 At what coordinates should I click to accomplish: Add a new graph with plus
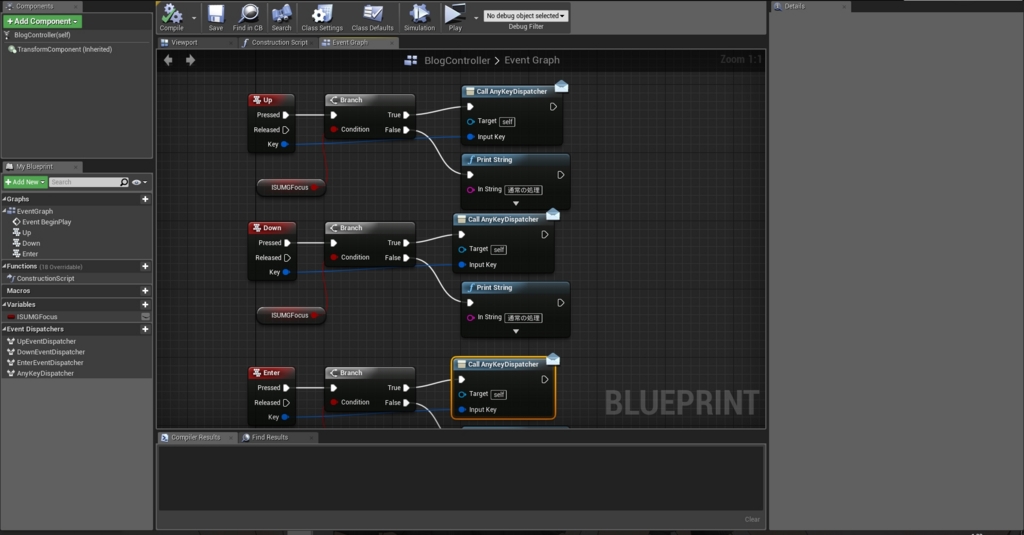click(x=145, y=199)
